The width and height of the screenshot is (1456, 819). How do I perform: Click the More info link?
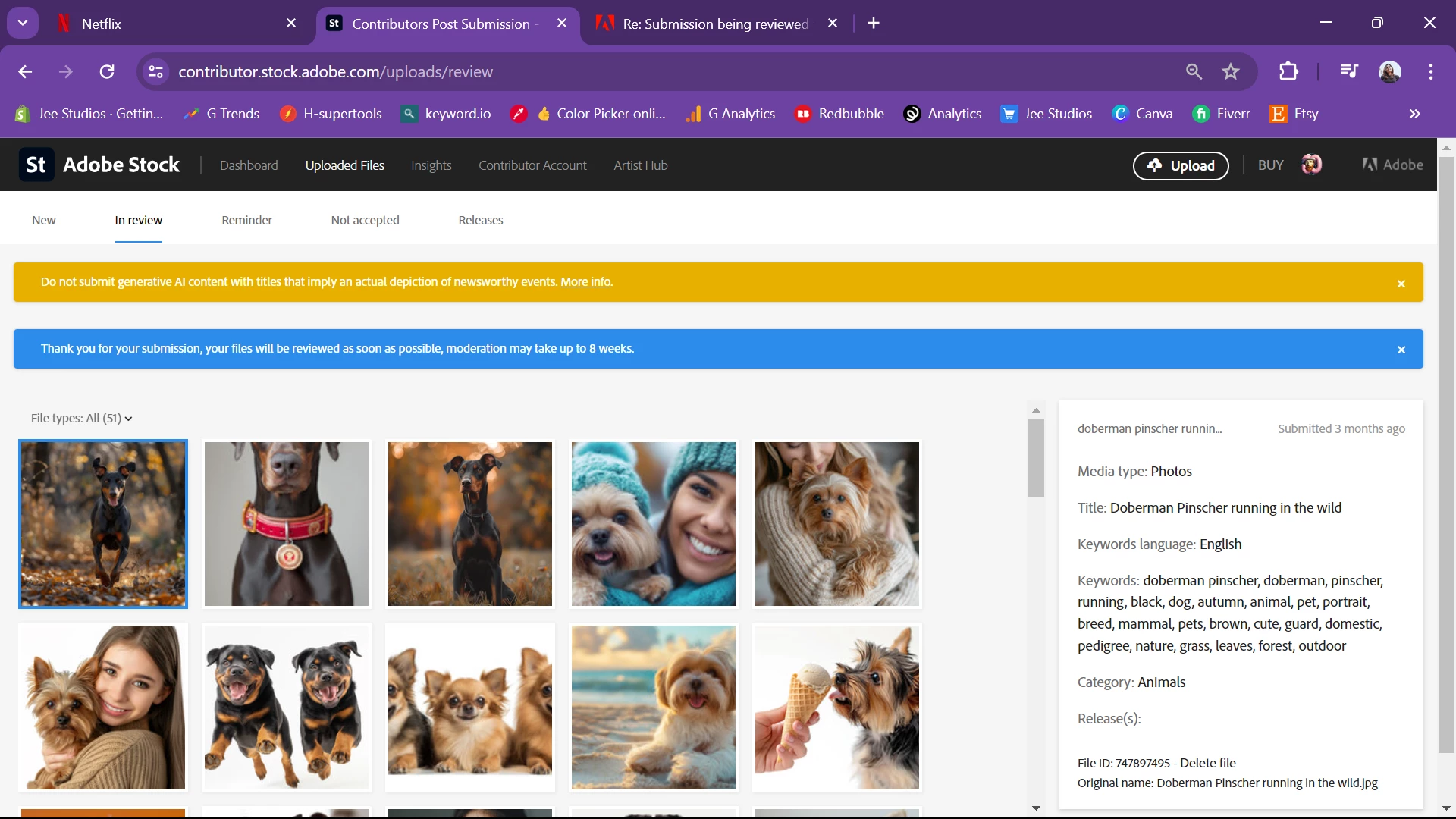585,282
